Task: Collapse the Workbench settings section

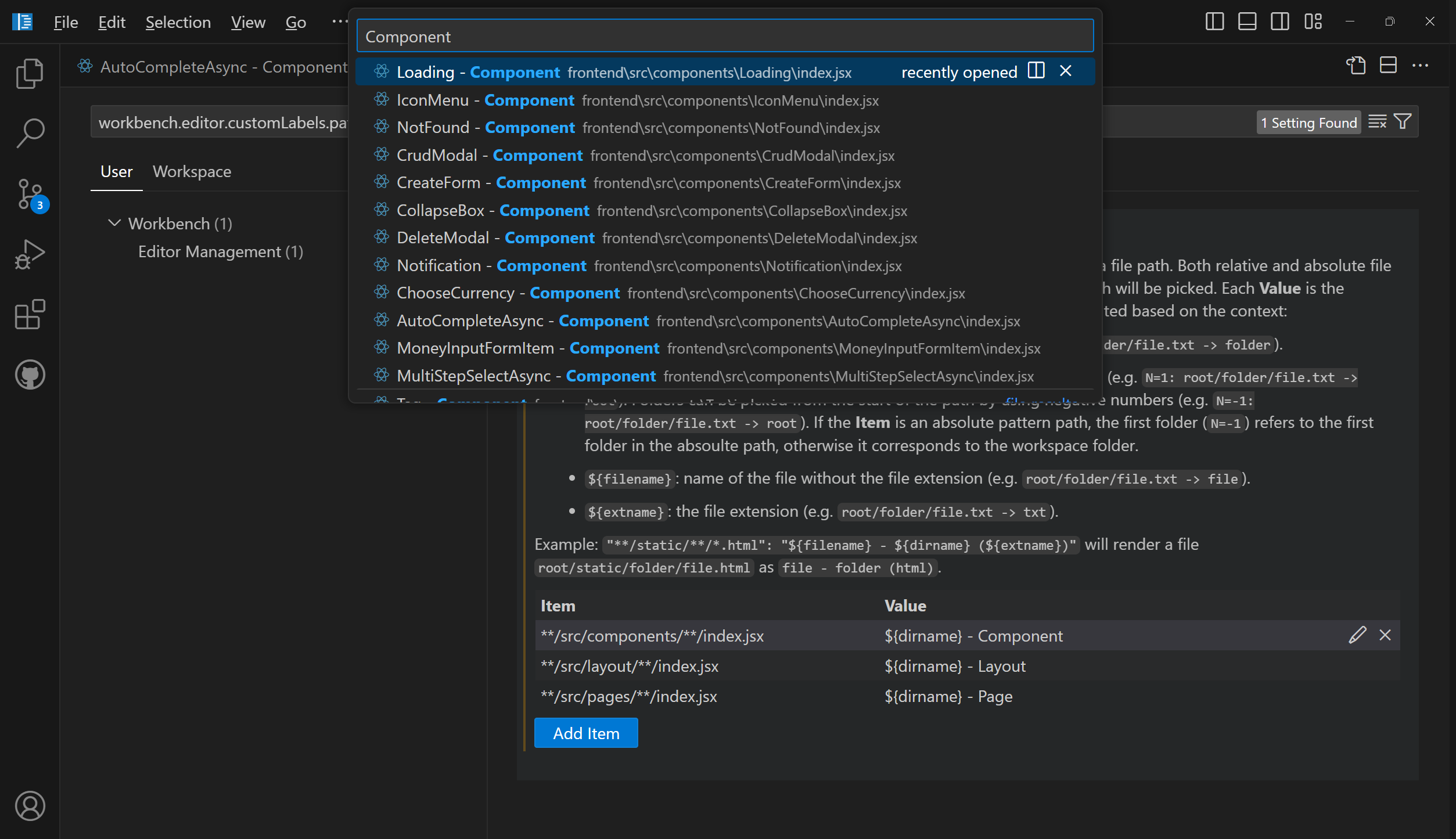Action: click(x=114, y=223)
